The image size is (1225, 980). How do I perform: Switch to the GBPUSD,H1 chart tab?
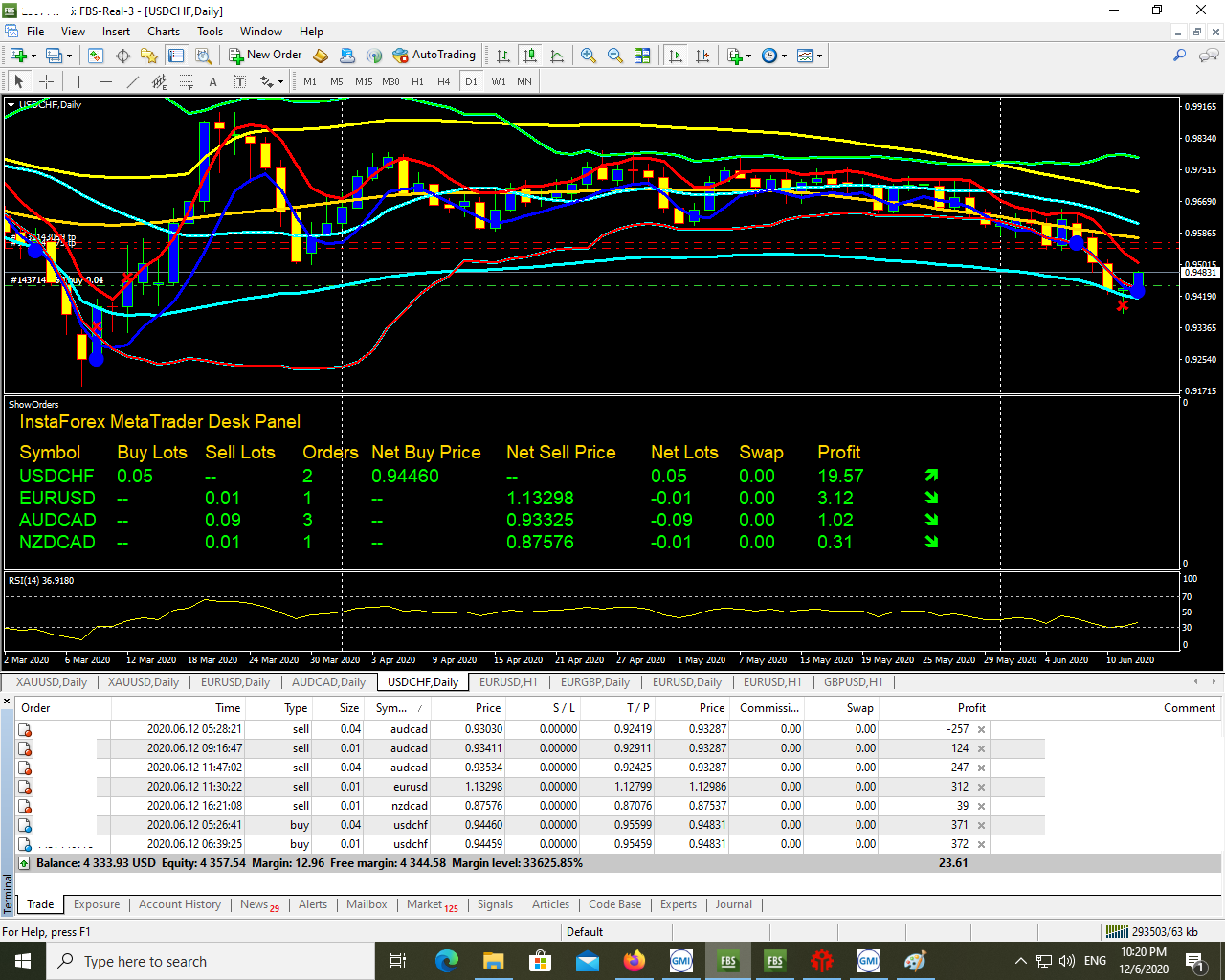(x=854, y=682)
